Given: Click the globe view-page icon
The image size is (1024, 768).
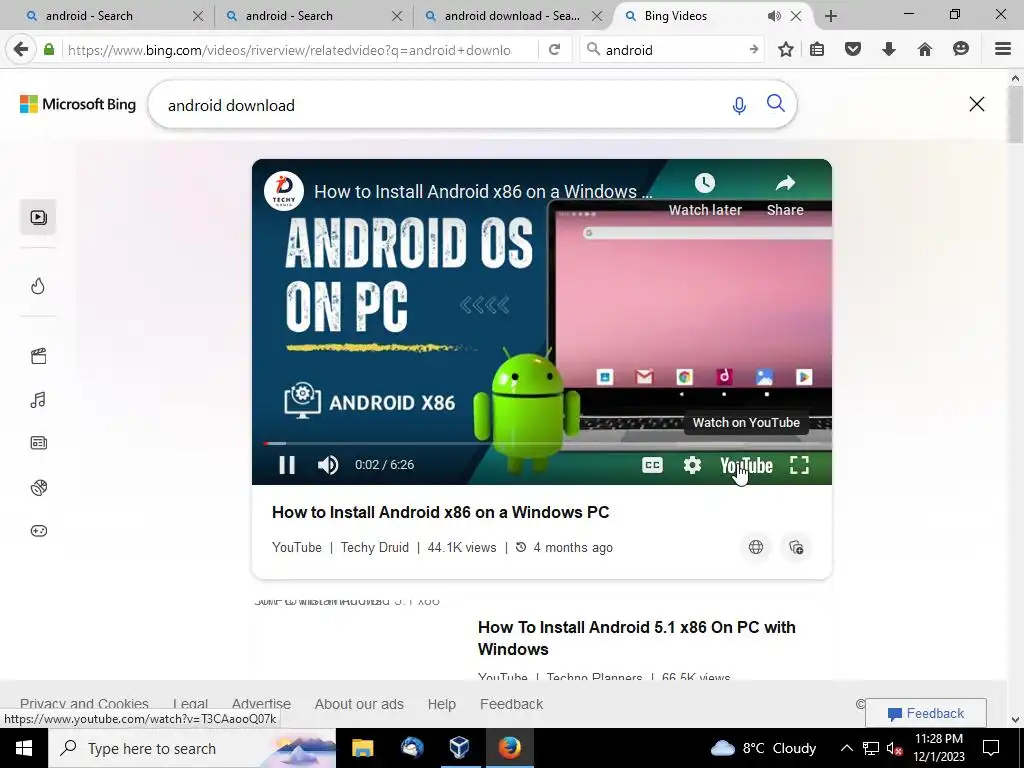Looking at the screenshot, I should click(756, 547).
